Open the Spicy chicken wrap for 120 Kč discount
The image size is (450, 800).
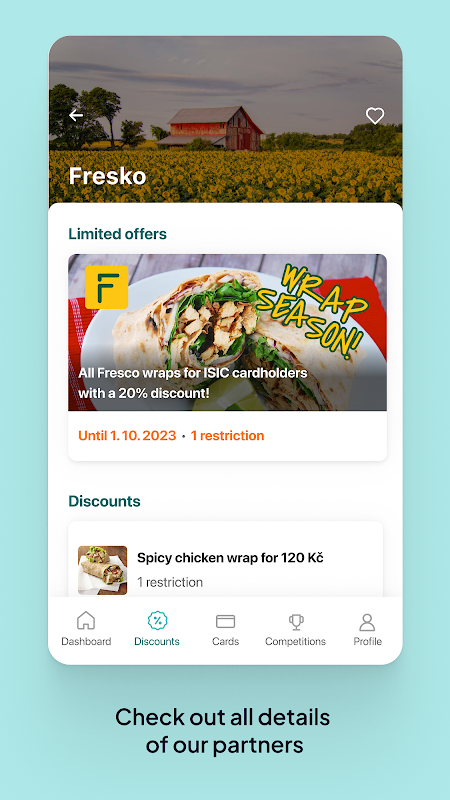tap(226, 559)
